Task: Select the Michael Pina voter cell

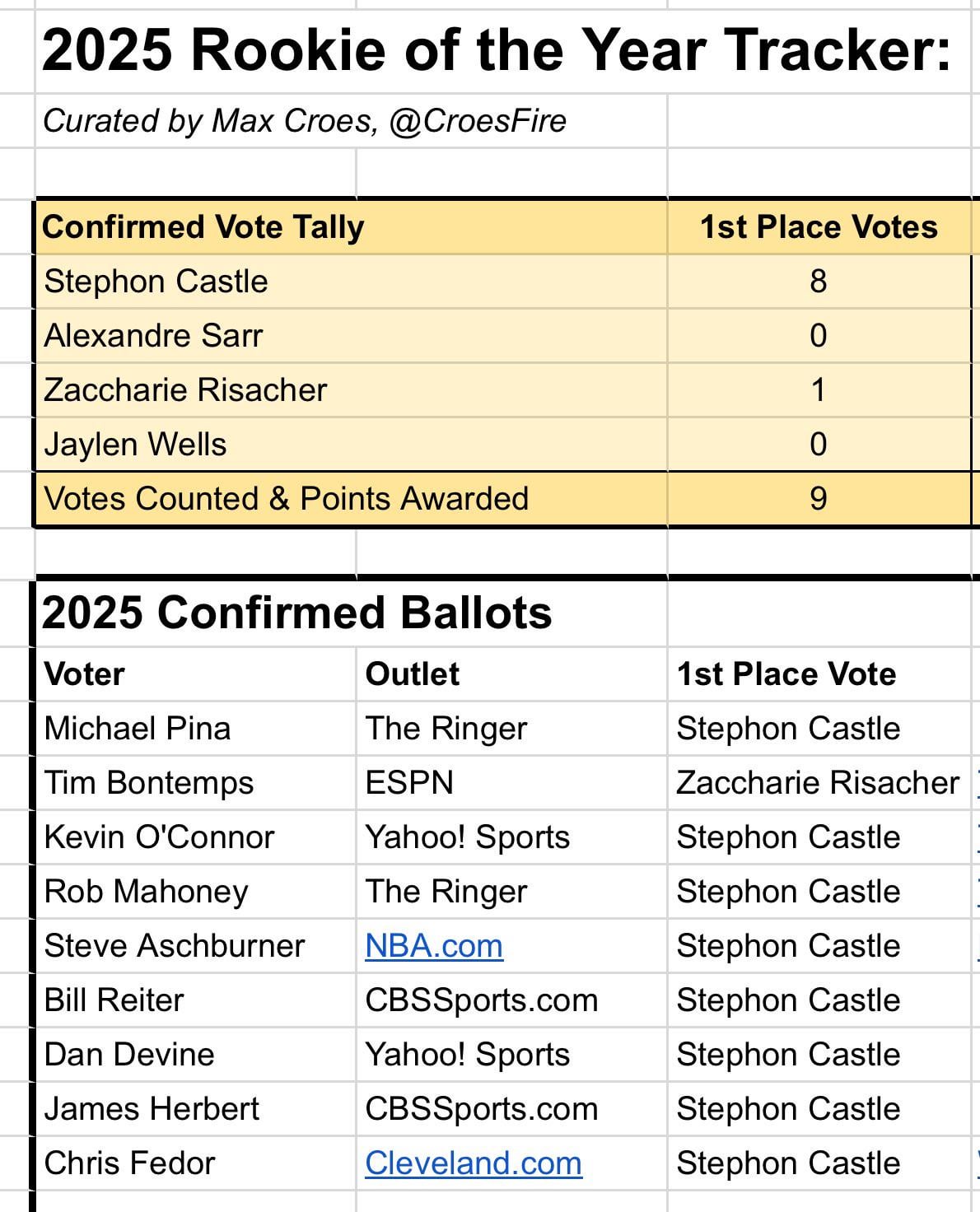Action: click(138, 729)
